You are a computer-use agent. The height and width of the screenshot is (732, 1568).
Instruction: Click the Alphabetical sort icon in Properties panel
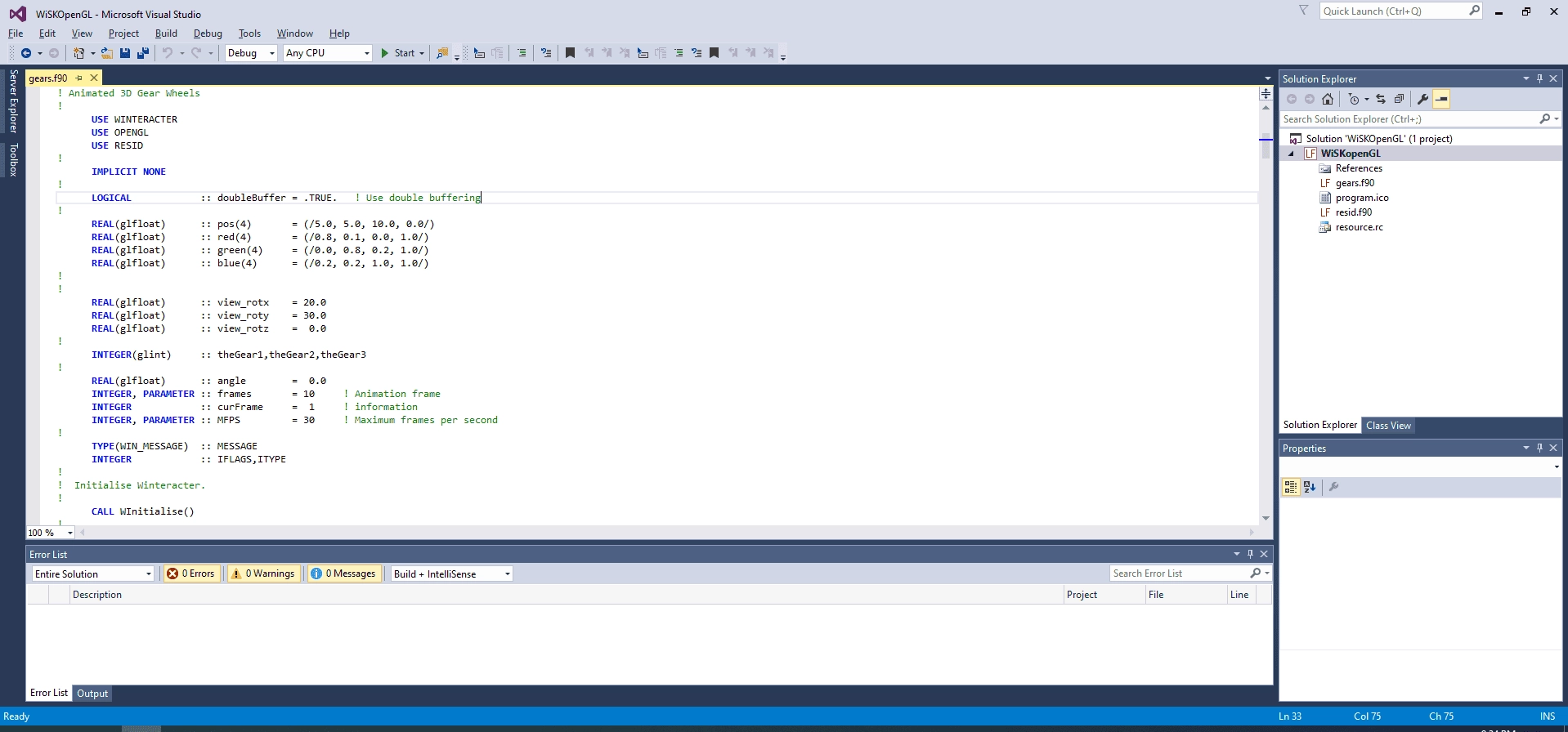(1310, 487)
